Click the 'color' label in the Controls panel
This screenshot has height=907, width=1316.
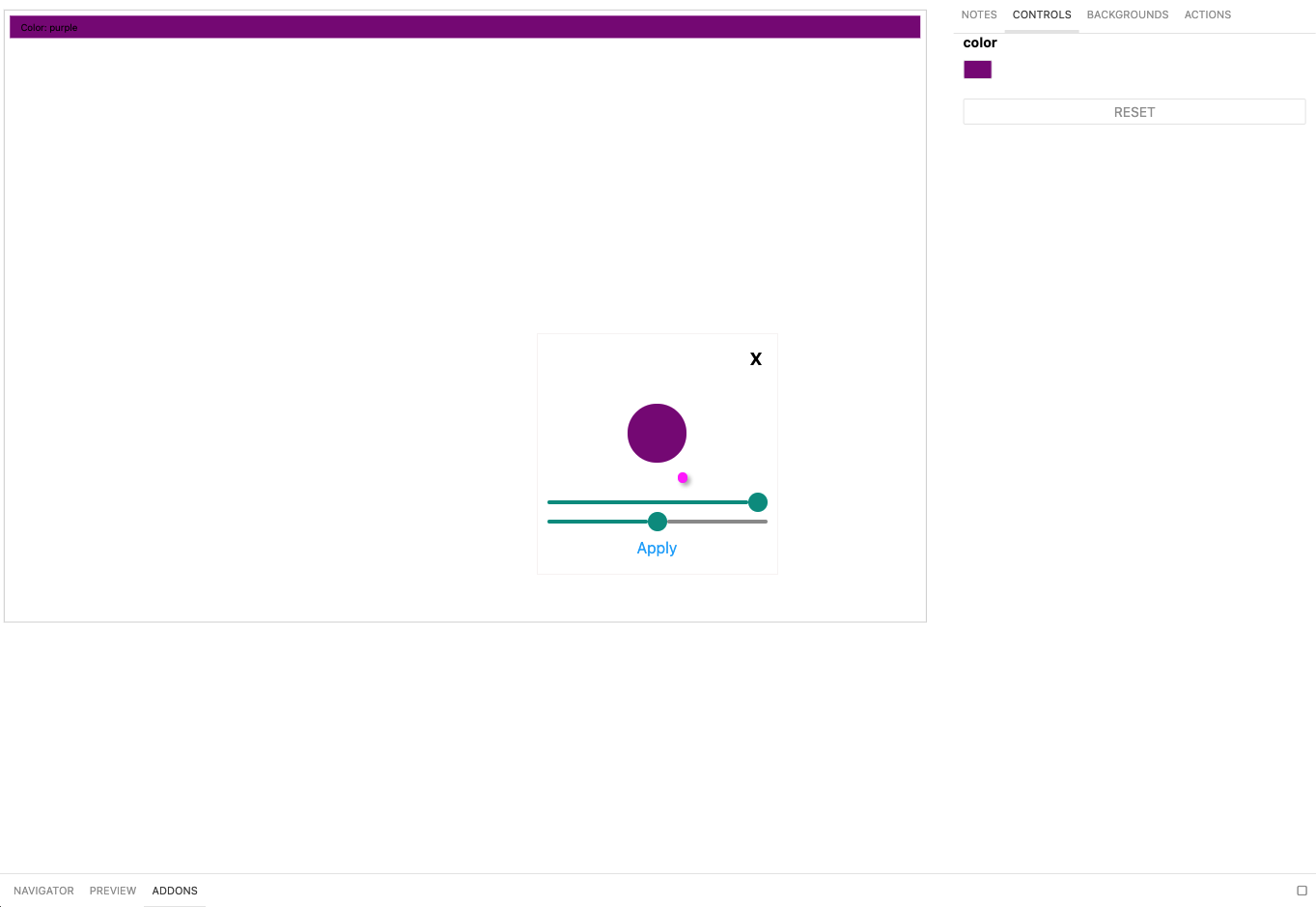pos(979,43)
